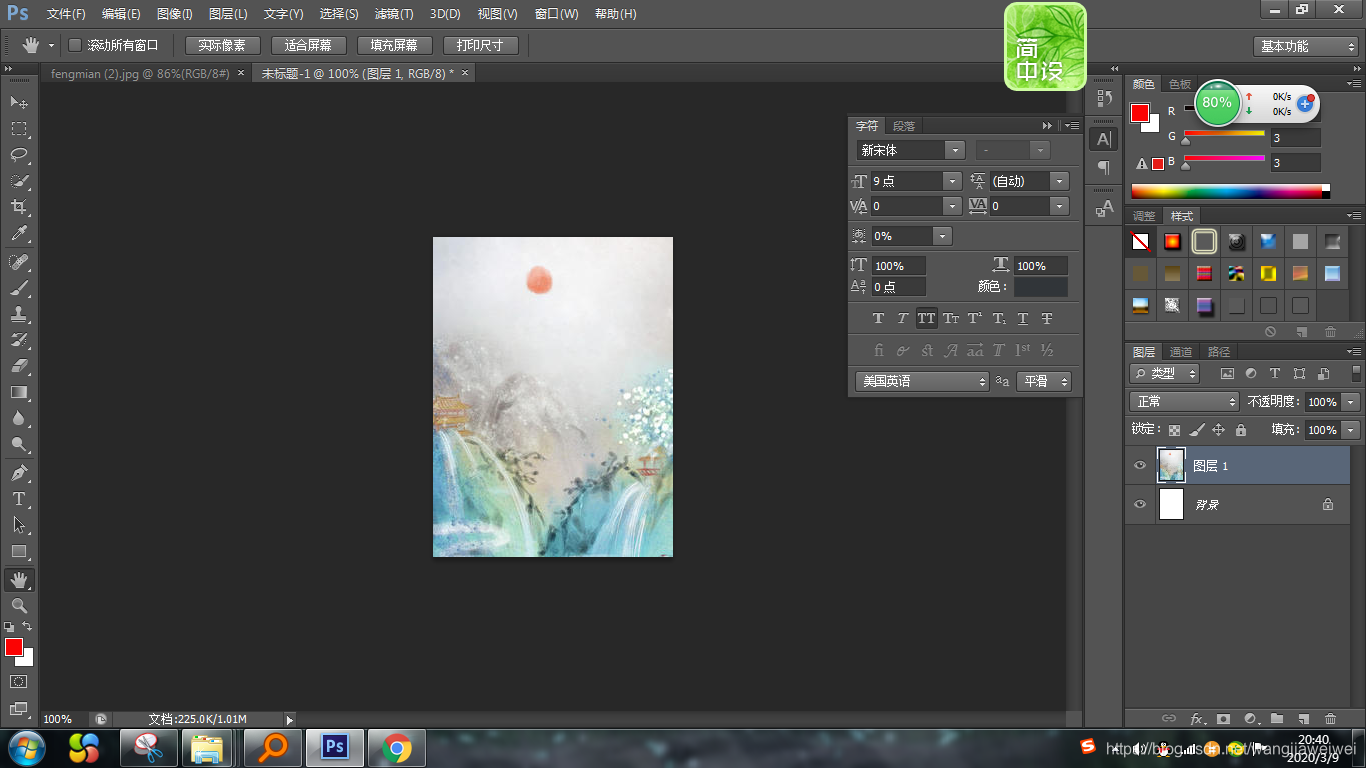Hide 图层 1 using its eye icon
1366x768 pixels.
[1140, 466]
